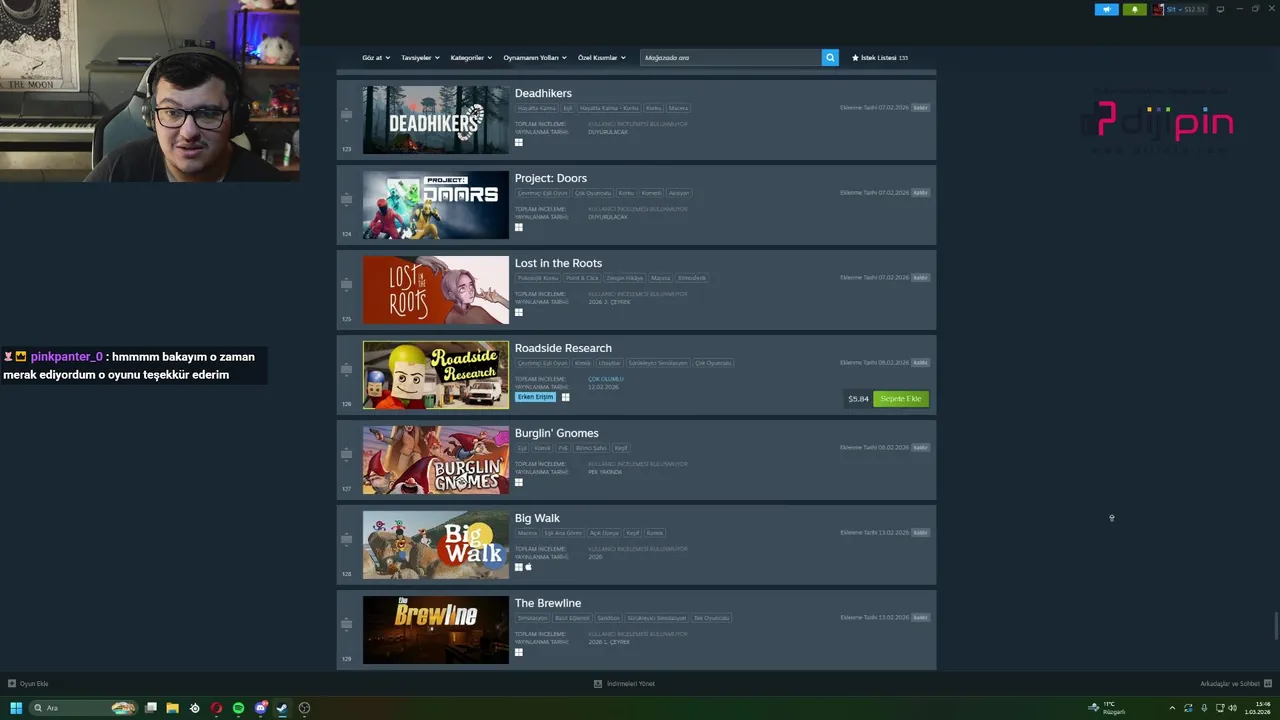Click the Windows platform icon under Deadhikers
Viewport: 1280px width, 720px height.
(x=519, y=142)
